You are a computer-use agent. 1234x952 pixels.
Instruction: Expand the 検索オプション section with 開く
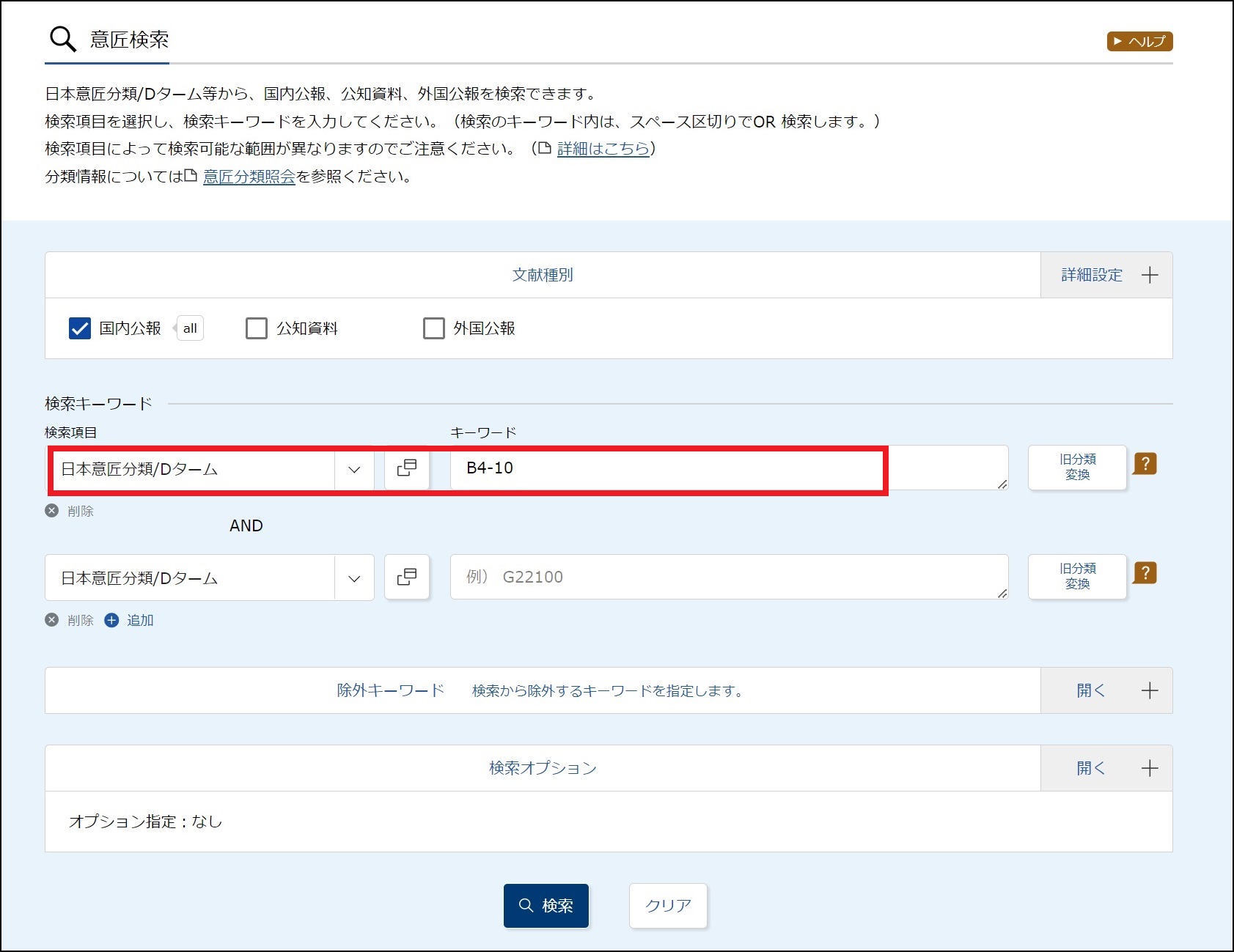click(1106, 768)
